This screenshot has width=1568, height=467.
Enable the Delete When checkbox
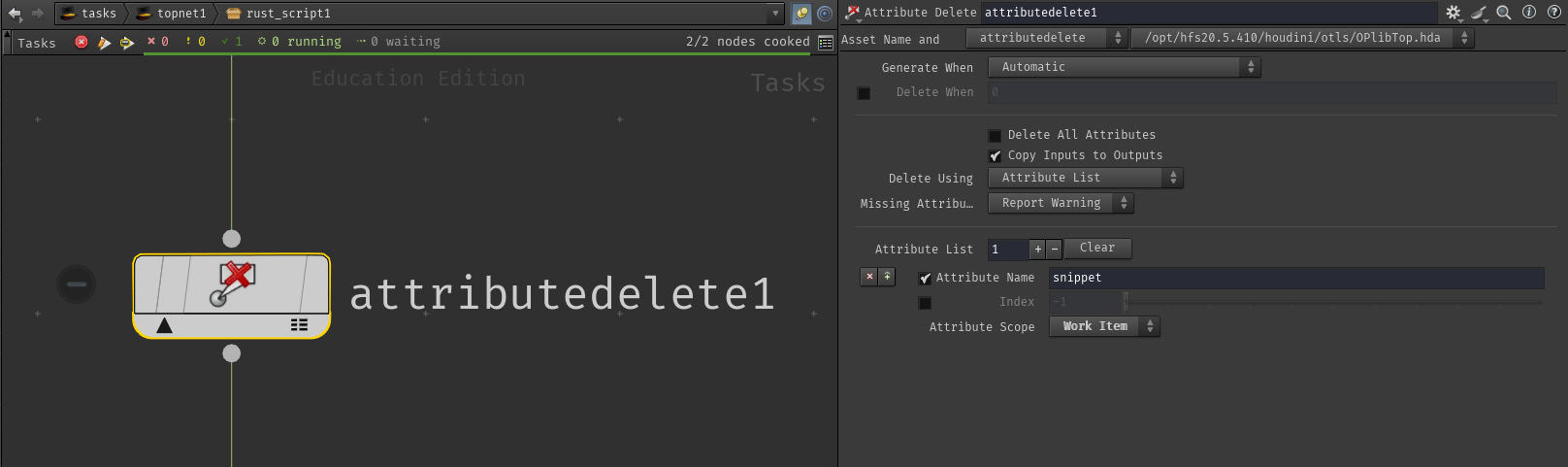pyautogui.click(x=864, y=93)
